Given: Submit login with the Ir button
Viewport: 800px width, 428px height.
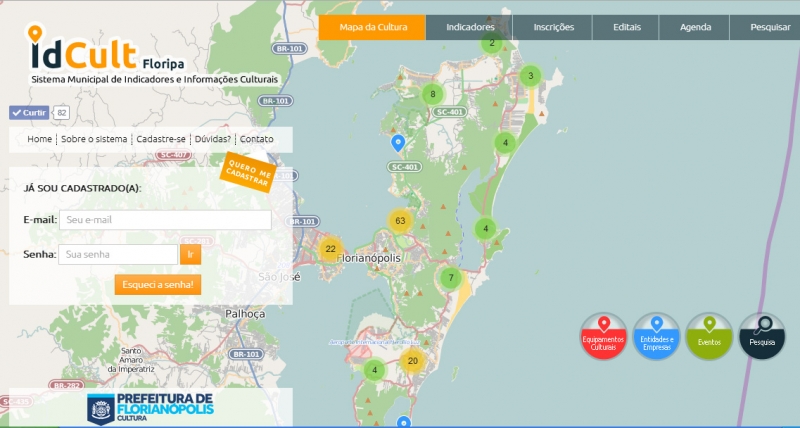Looking at the screenshot, I should click(x=190, y=255).
